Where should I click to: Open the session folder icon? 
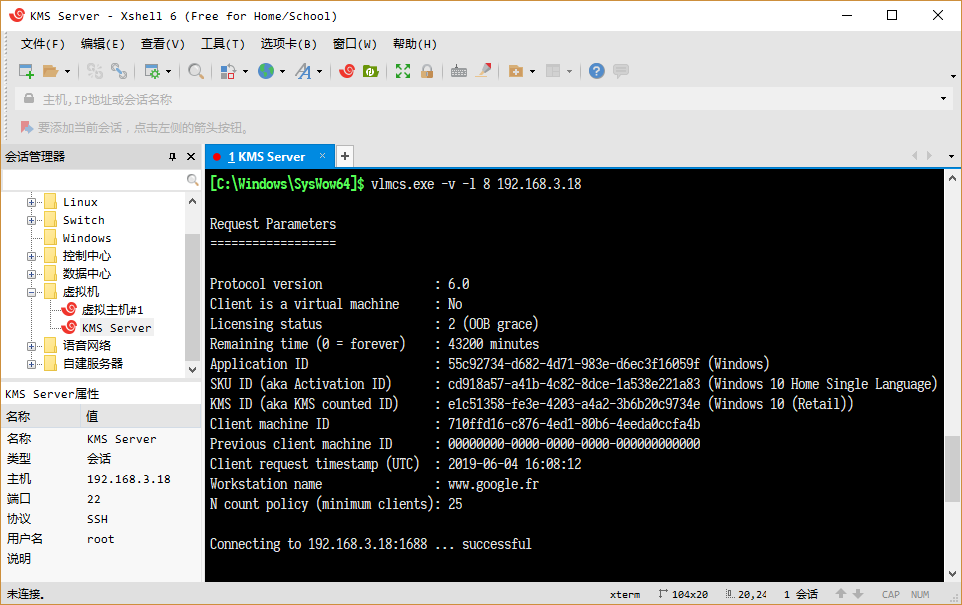[x=50, y=71]
